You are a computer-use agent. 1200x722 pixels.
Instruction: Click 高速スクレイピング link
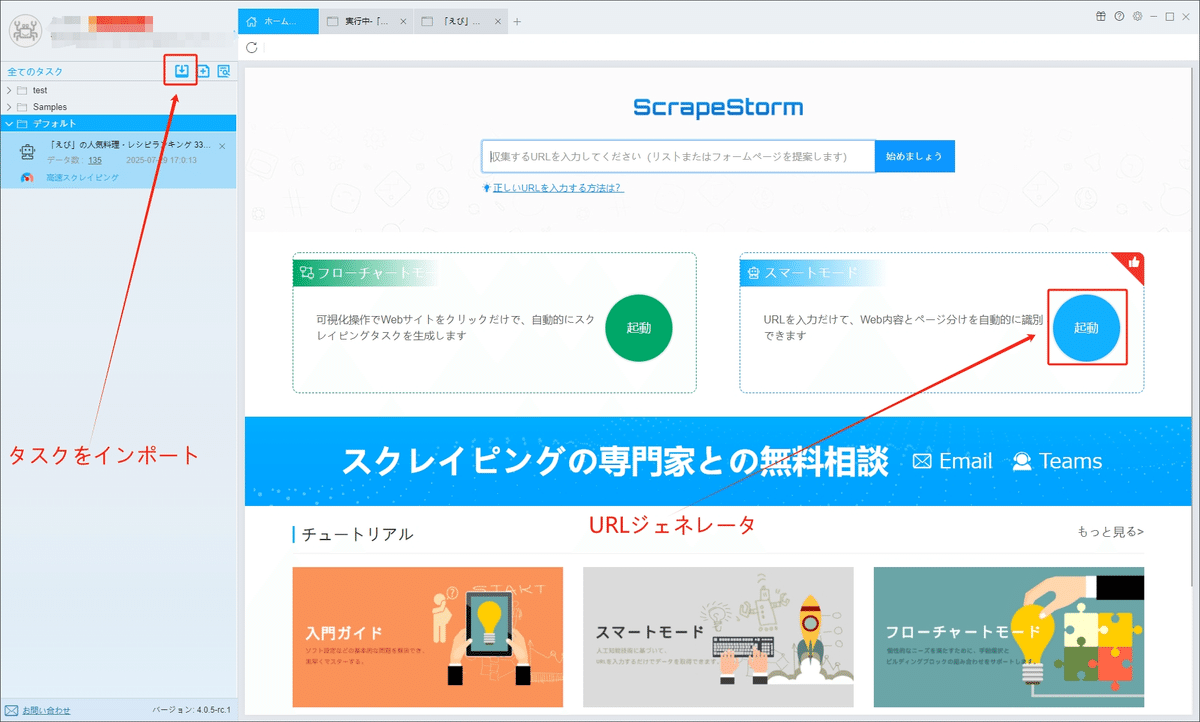click(x=82, y=177)
